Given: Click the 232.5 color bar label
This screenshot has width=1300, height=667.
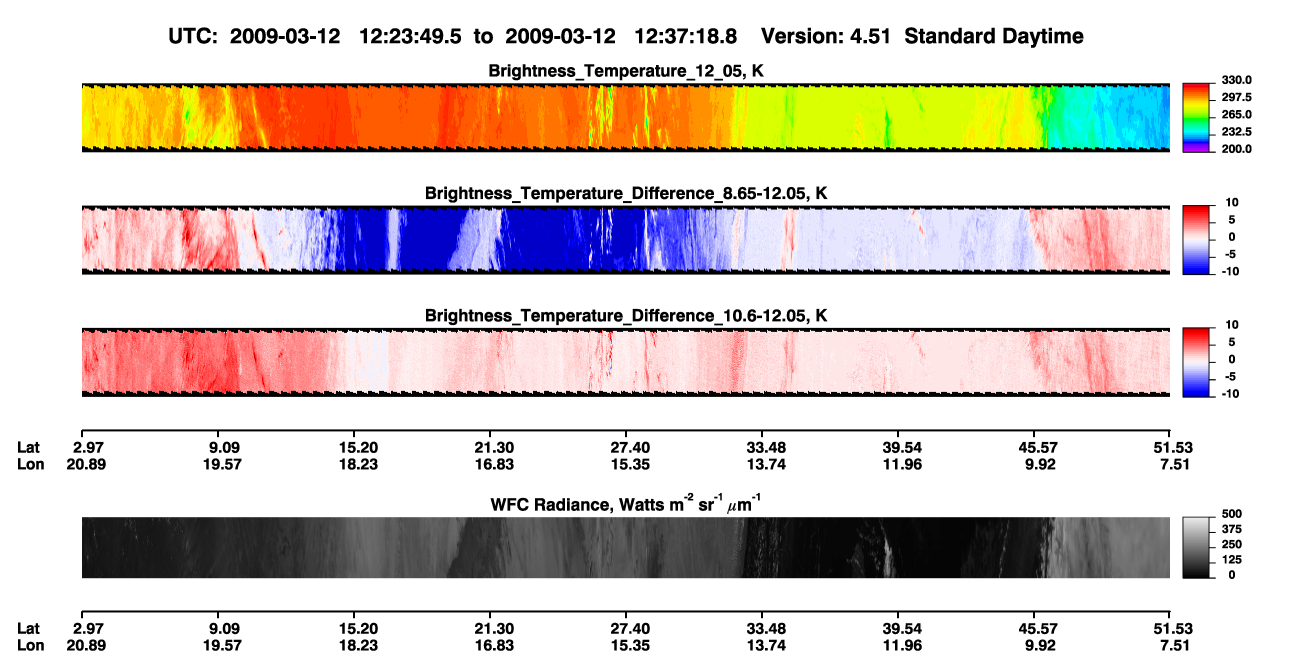Looking at the screenshot, I should (1237, 131).
